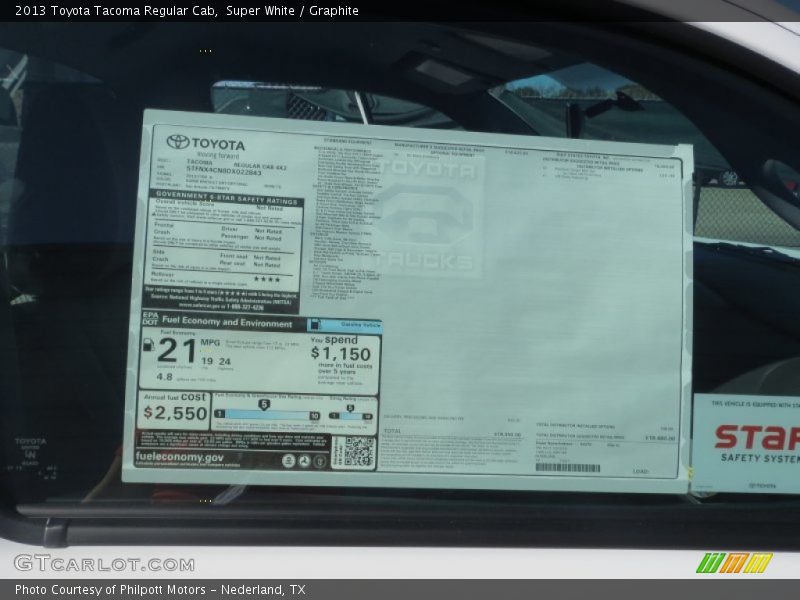Click the city MPG value '19'
Viewport: 800px width, 600px height.
[207, 361]
